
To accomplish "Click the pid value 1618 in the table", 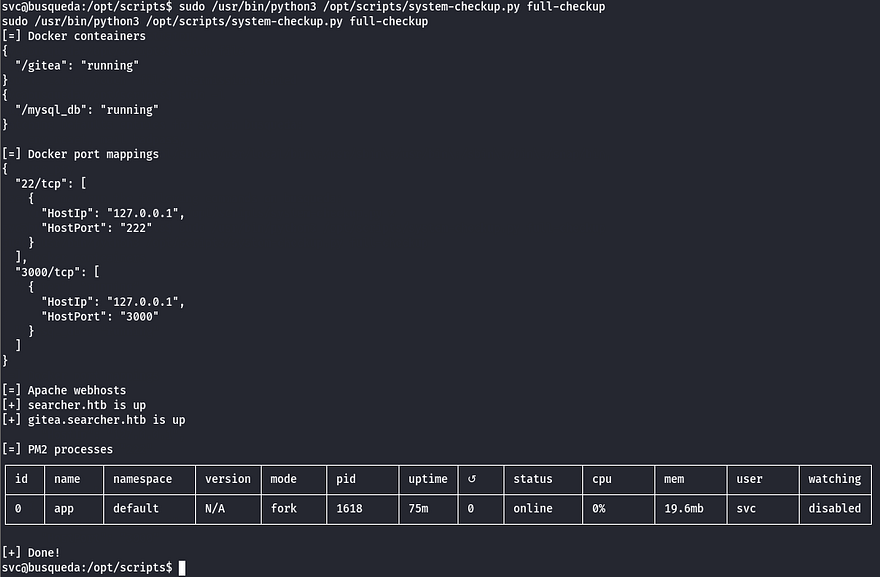I will pyautogui.click(x=349, y=508).
